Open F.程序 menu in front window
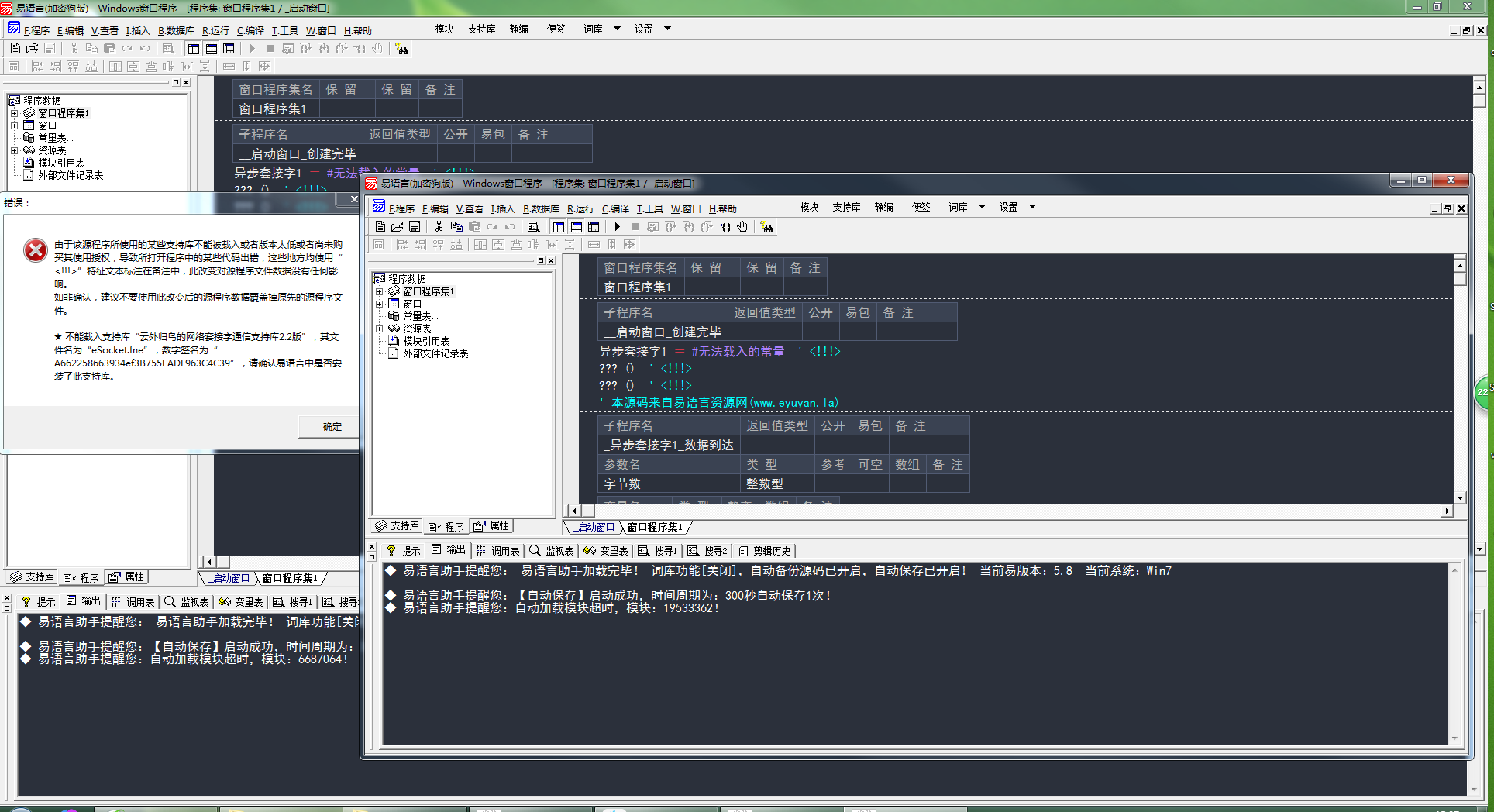 401,209
